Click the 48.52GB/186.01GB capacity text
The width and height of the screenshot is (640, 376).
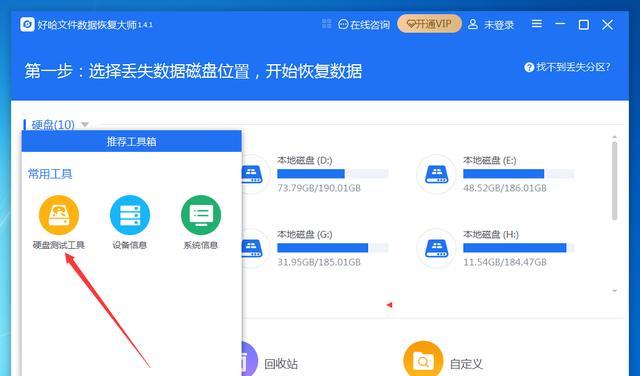(x=504, y=188)
